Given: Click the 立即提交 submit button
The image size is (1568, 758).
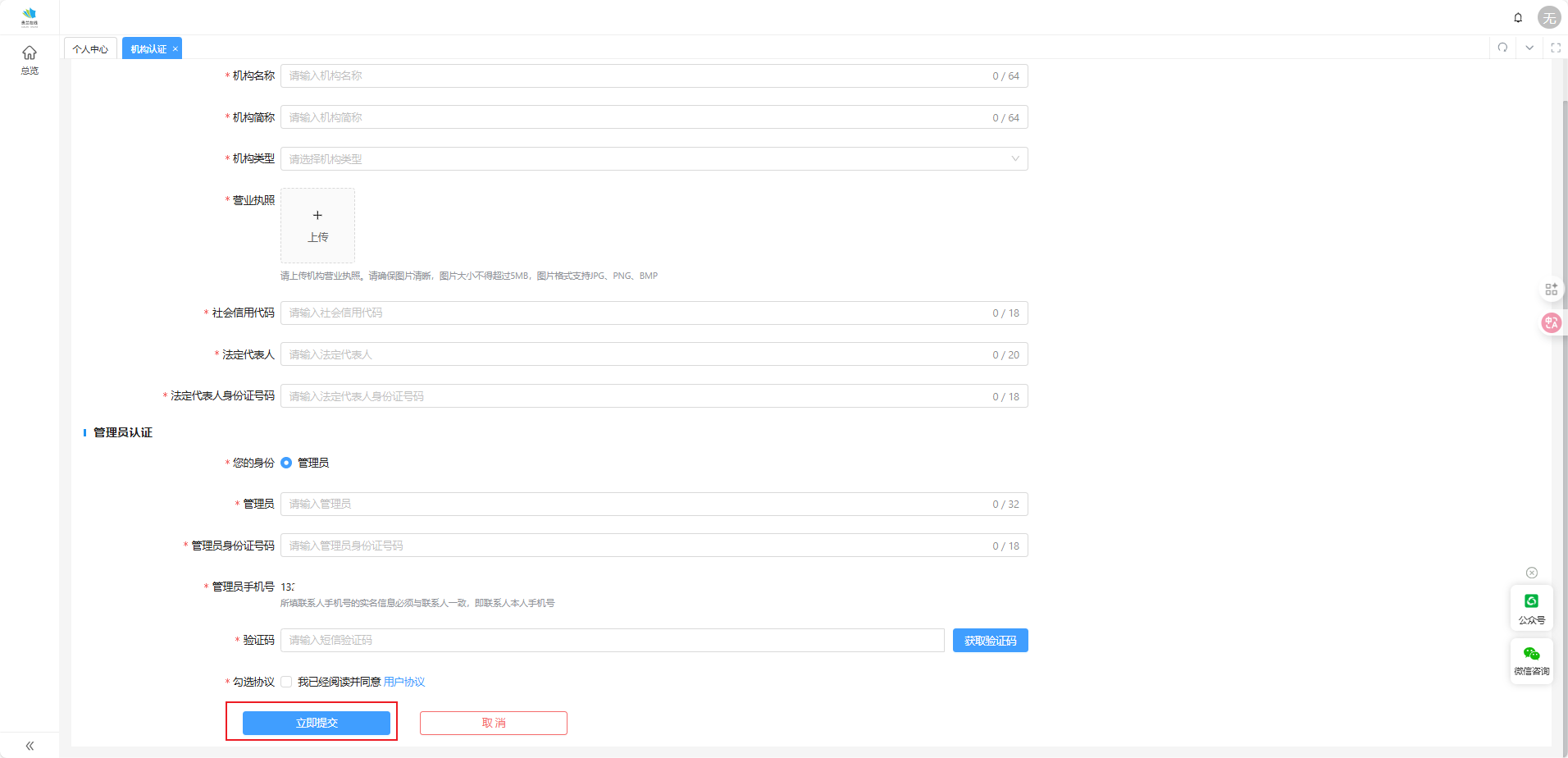Looking at the screenshot, I should [x=316, y=723].
